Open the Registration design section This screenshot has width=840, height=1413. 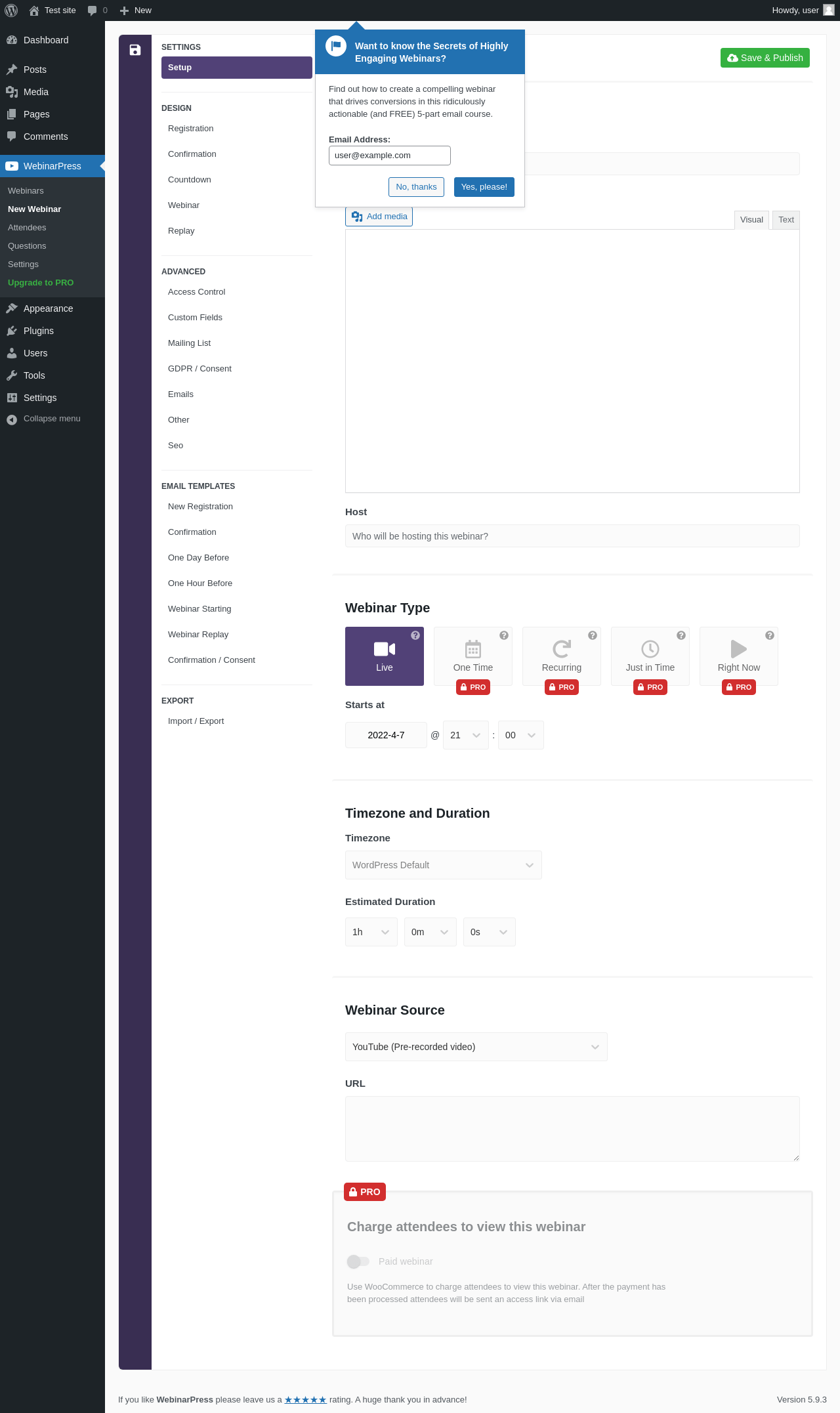pyautogui.click(x=237, y=129)
